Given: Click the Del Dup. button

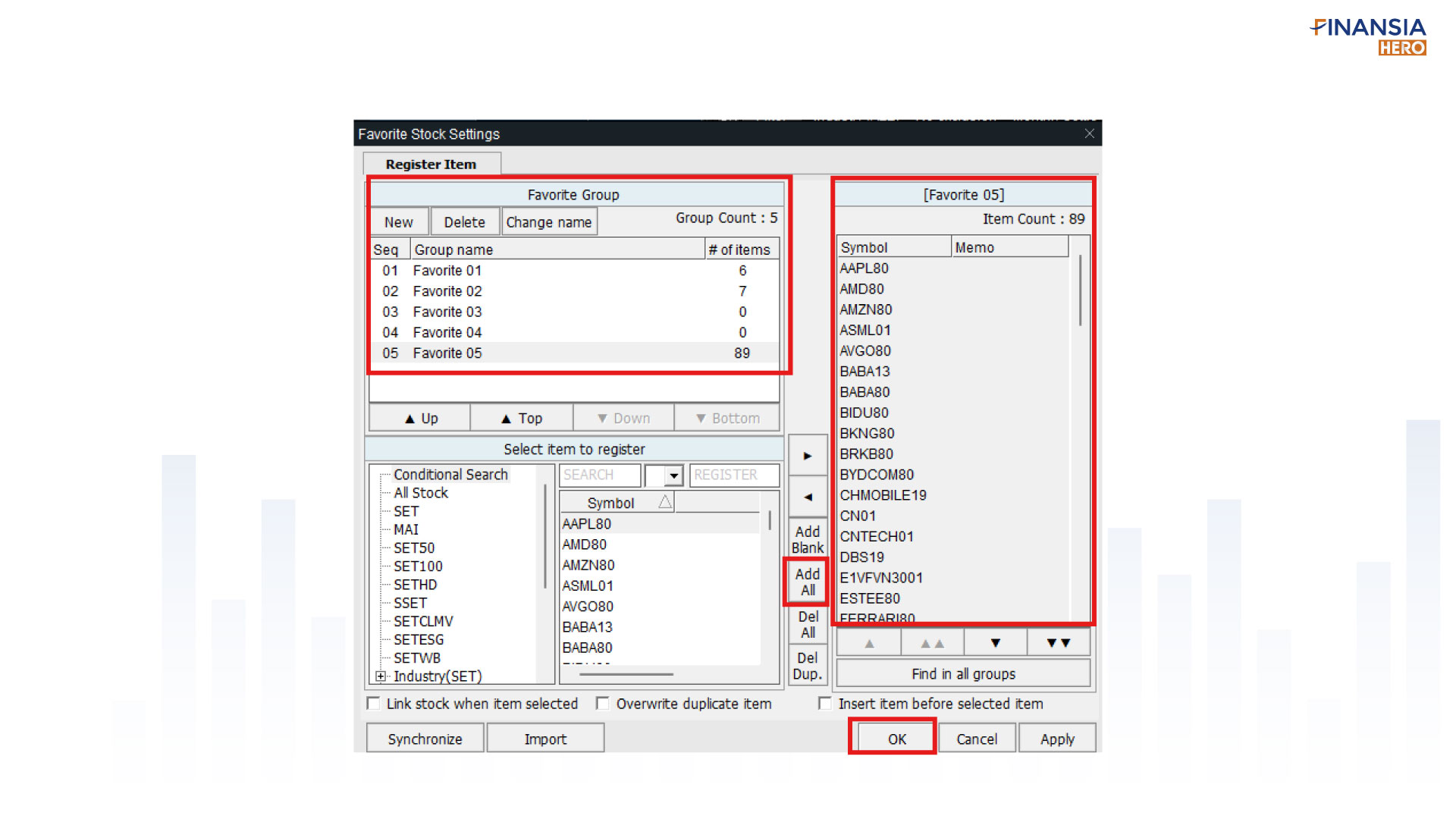Looking at the screenshot, I should point(808,666).
